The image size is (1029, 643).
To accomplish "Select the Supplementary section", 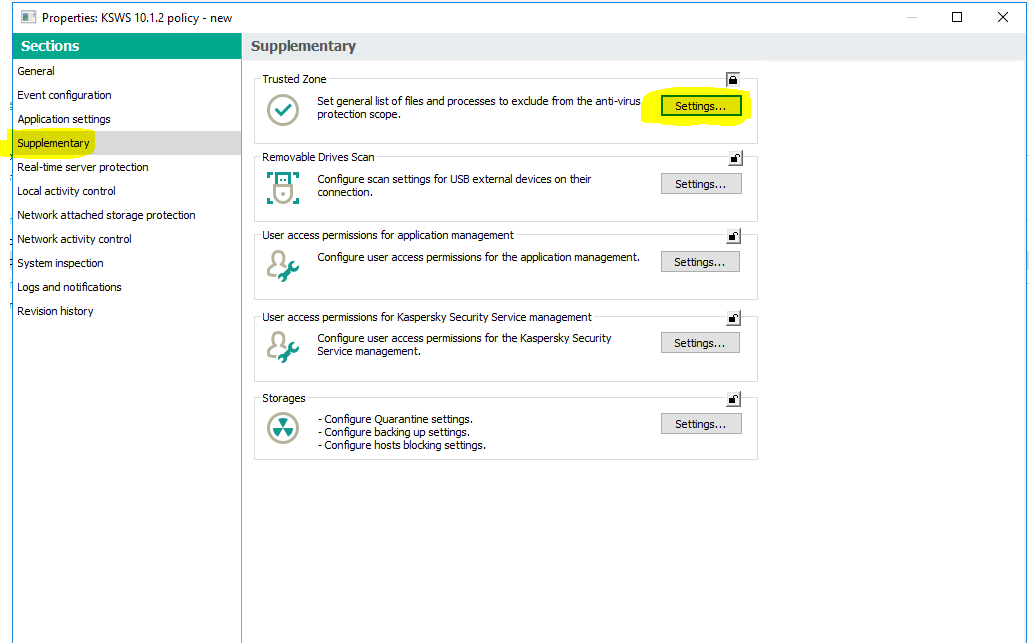I will point(127,143).
